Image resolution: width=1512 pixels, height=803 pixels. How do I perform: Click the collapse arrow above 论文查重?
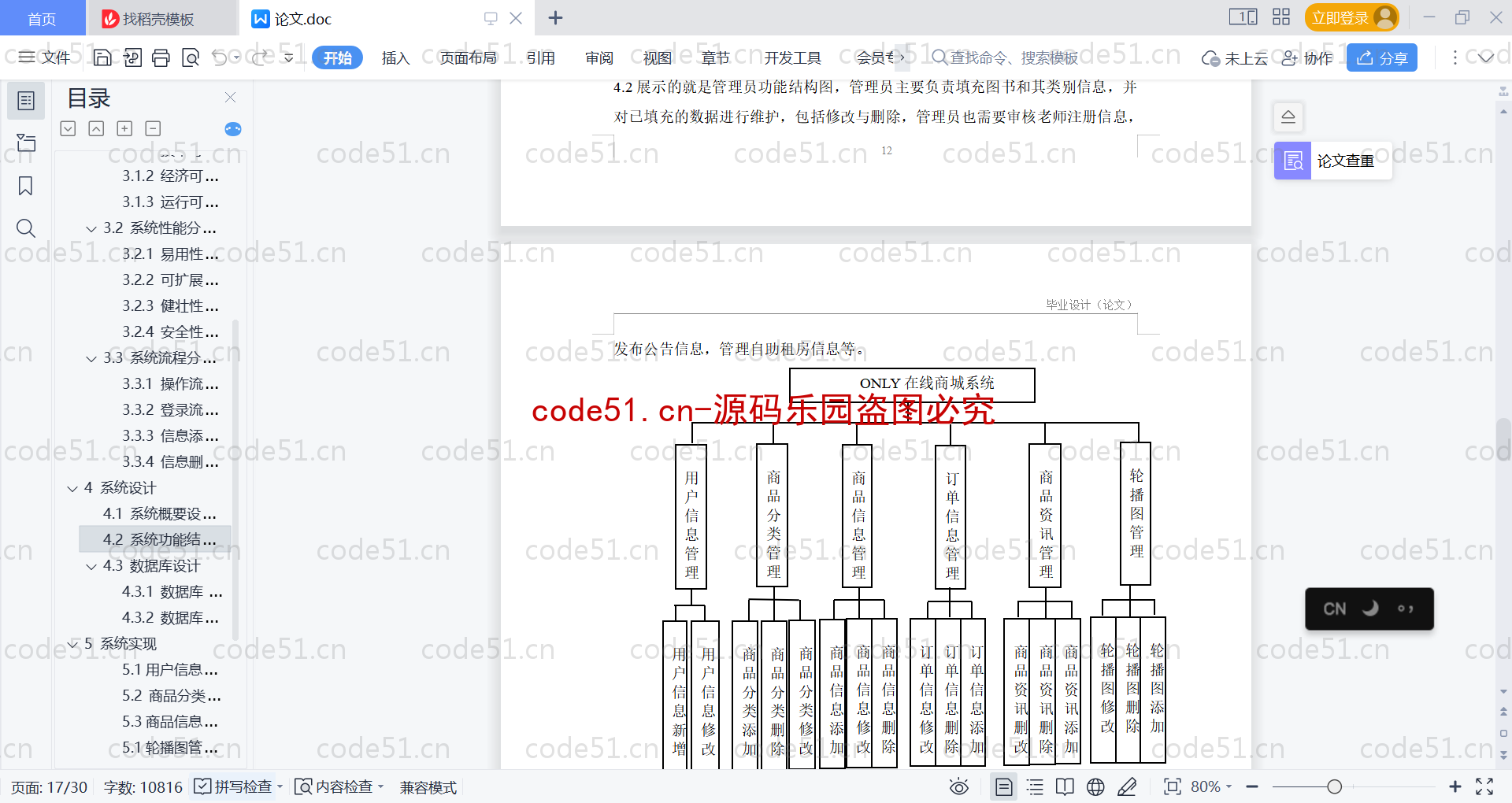[1288, 117]
